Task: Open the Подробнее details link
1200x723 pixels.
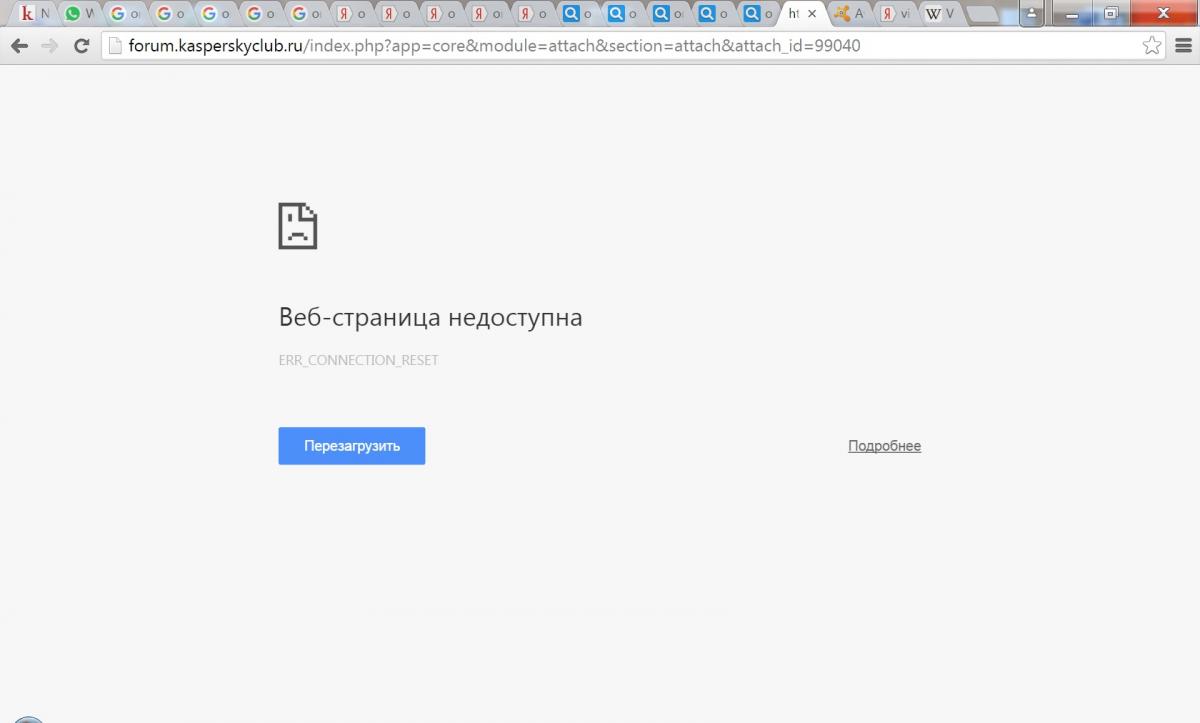Action: [x=884, y=446]
